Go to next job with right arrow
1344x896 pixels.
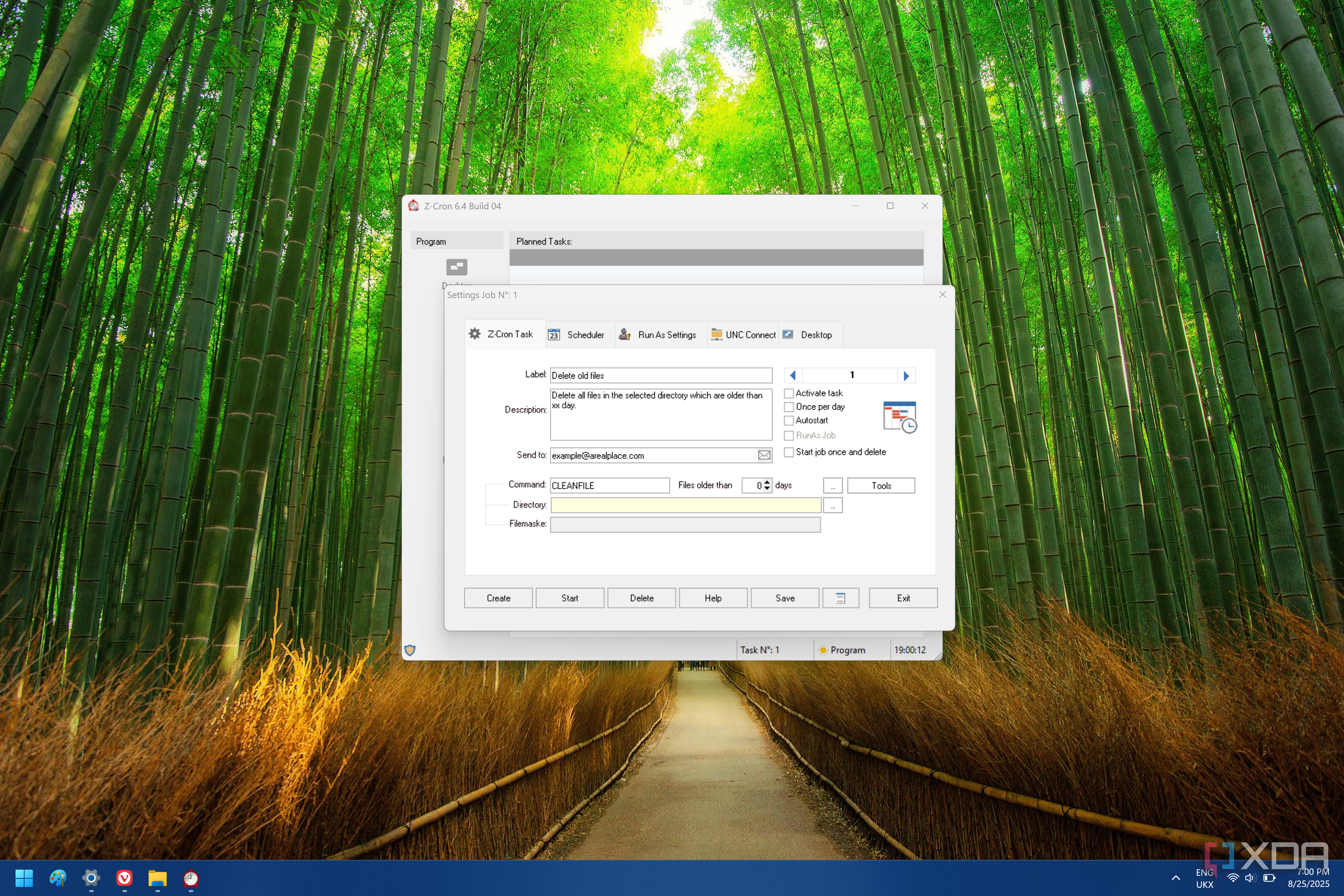[906, 376]
